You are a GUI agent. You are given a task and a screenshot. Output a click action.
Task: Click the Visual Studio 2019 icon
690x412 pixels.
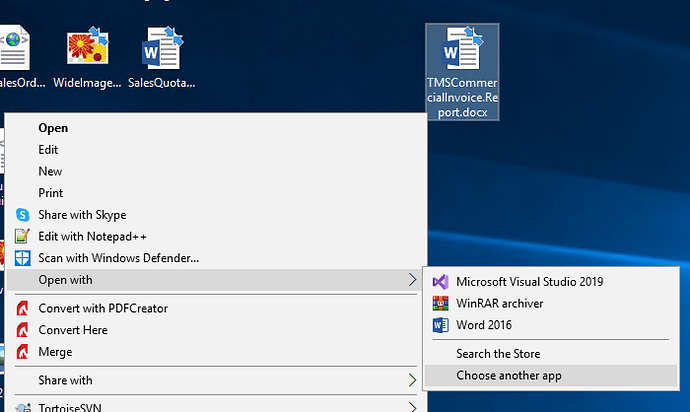[441, 282]
